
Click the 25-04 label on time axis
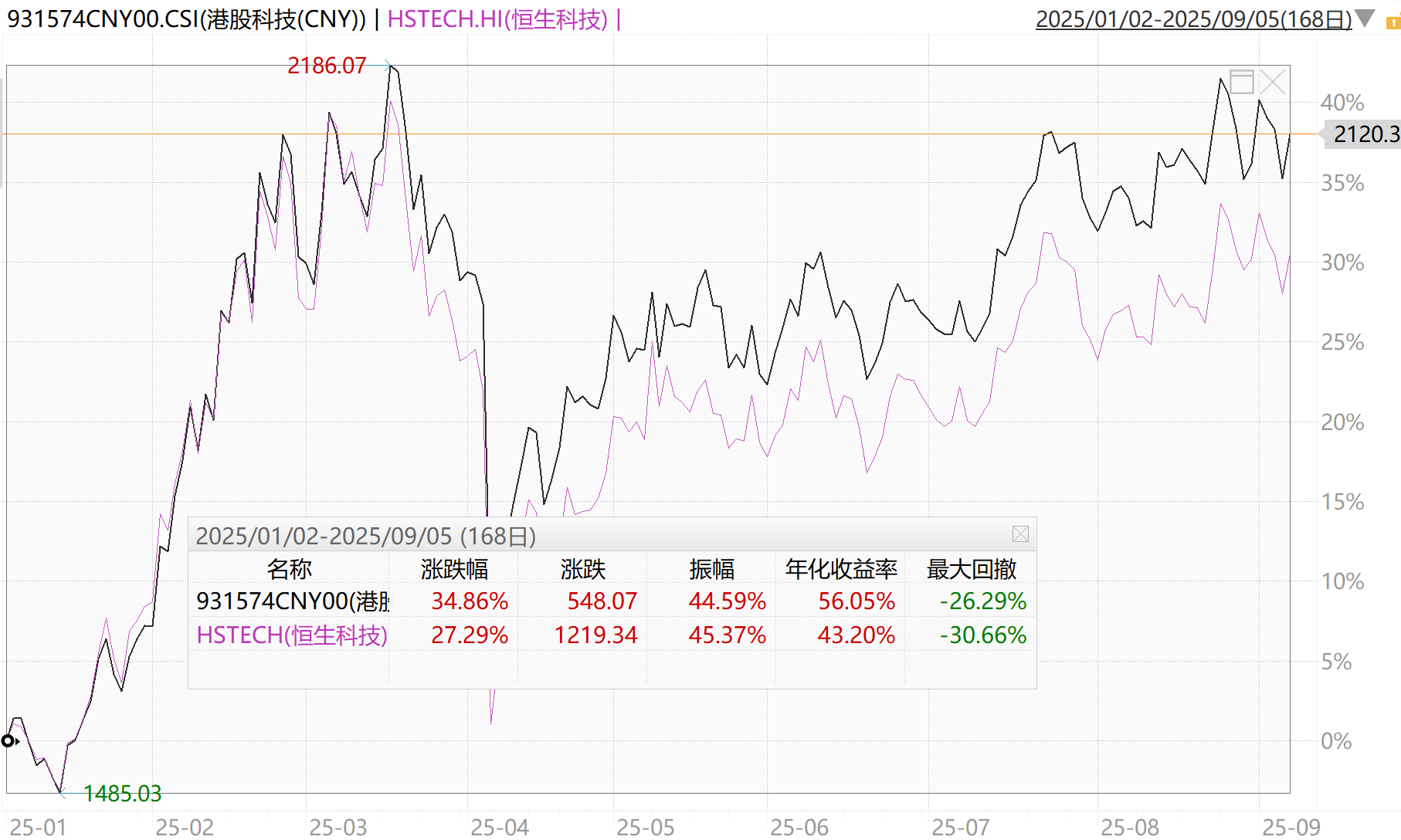point(500,827)
